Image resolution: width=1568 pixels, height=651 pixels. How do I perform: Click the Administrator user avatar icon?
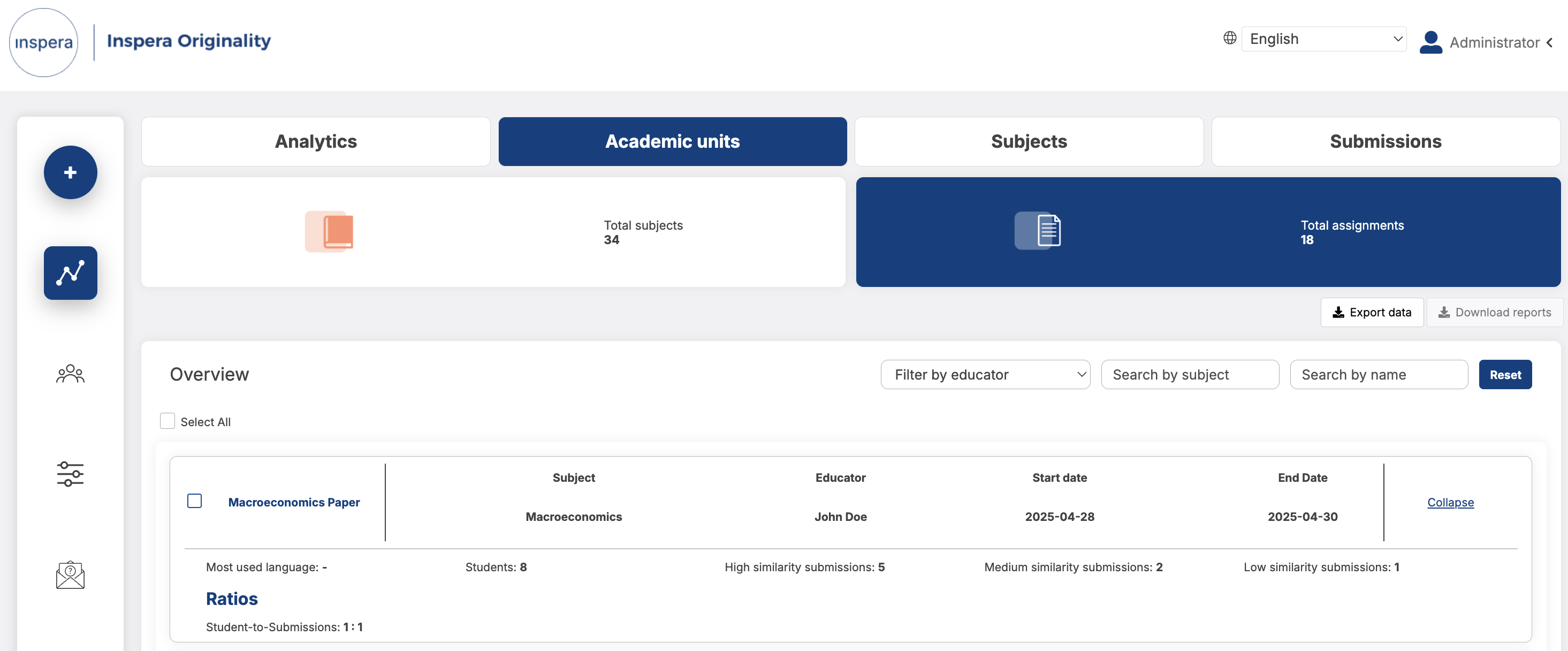click(1430, 42)
